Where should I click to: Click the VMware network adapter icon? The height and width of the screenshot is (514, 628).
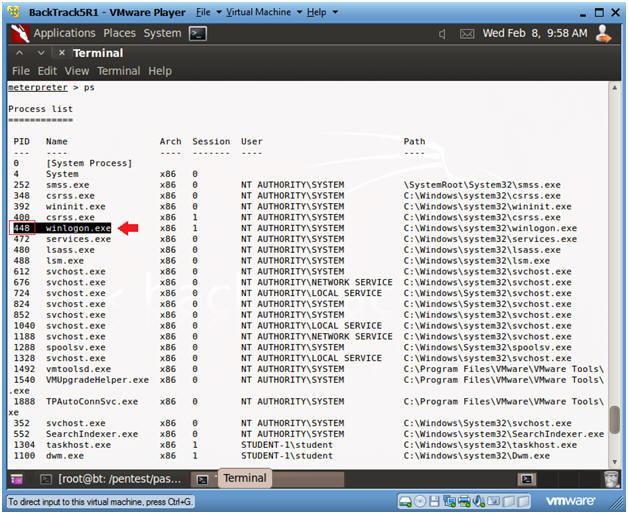[x=449, y=501]
